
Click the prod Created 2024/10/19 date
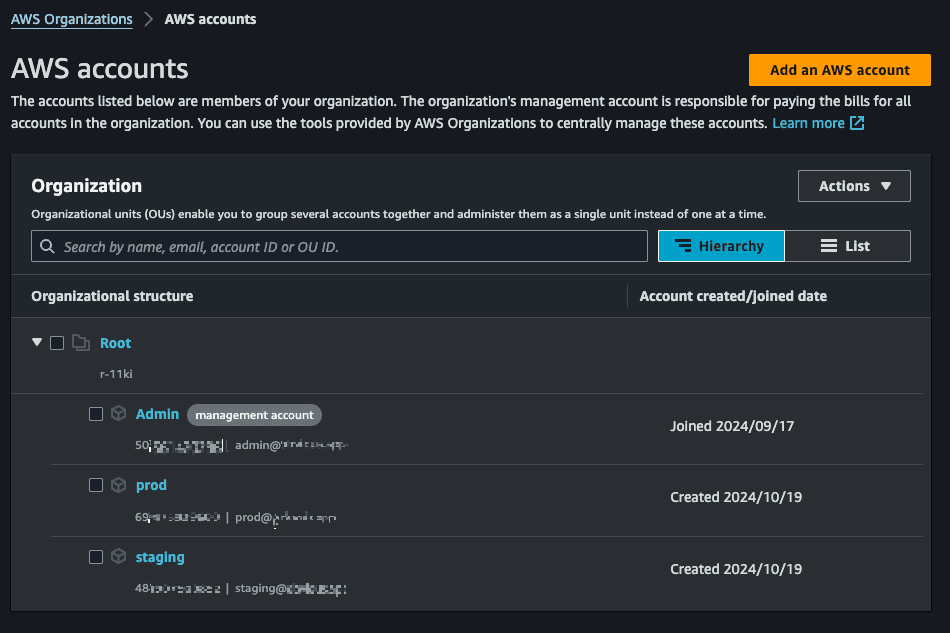[x=736, y=497]
